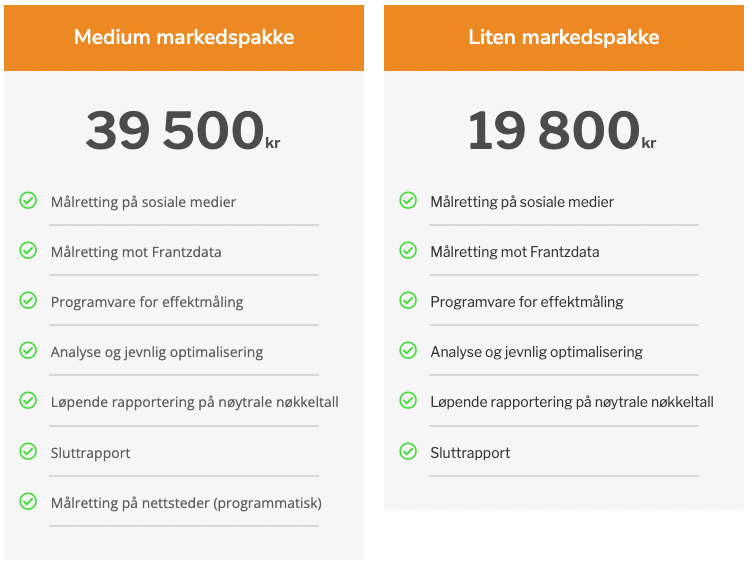Click Medium's Programvare for effektmåling text
The height and width of the screenshot is (567, 752).
point(147,302)
